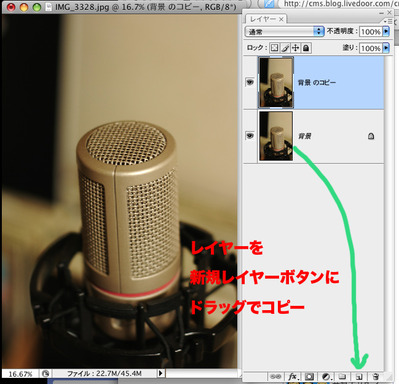The width and height of the screenshot is (399, 384).
Task: Click the 16.67% zoom field
Action: pyautogui.click(x=21, y=374)
